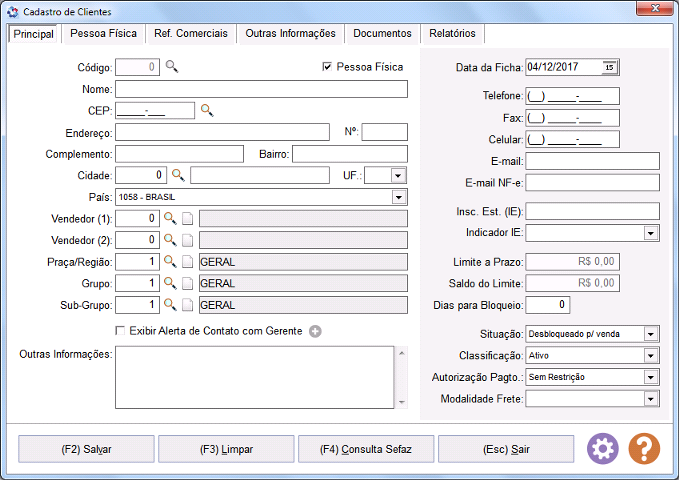679x480 pixels.
Task: Open the orange help question mark
Action: click(x=644, y=449)
